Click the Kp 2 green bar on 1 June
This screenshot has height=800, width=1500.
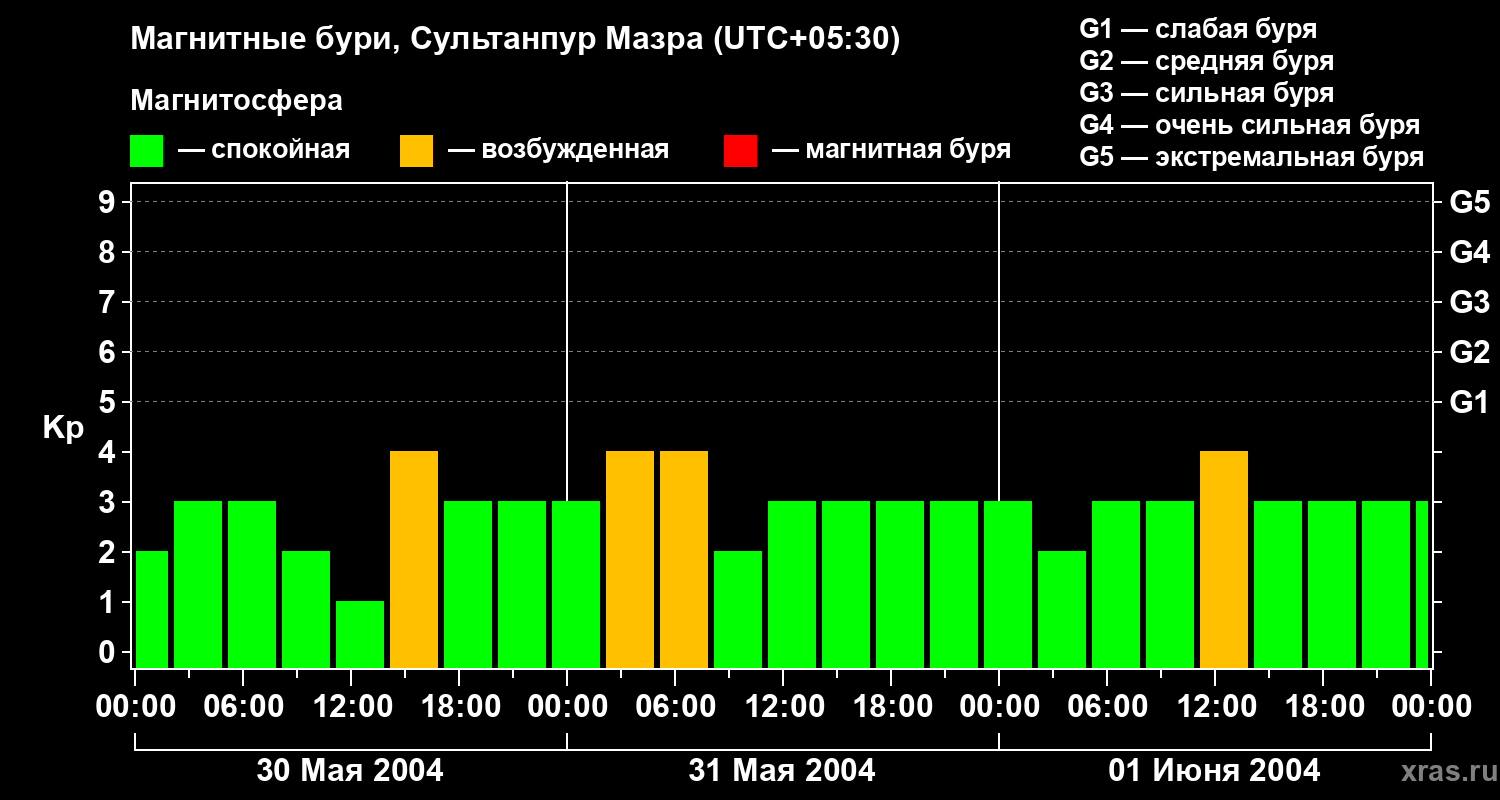[x=1062, y=609]
